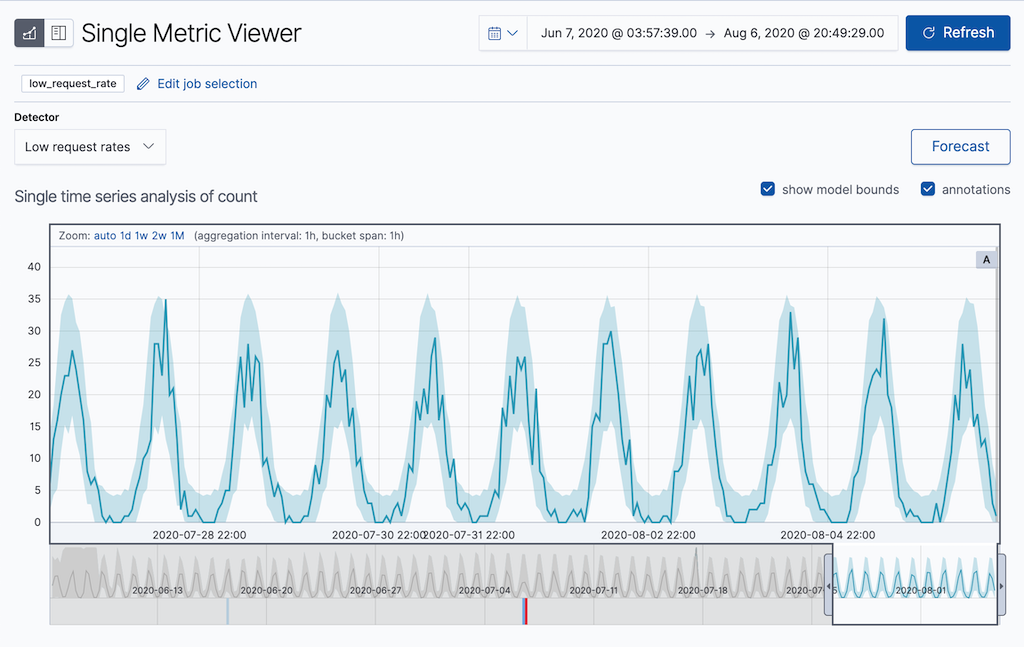
Task: Open the Detector dropdown showing Low request rates
Action: pyautogui.click(x=89, y=146)
